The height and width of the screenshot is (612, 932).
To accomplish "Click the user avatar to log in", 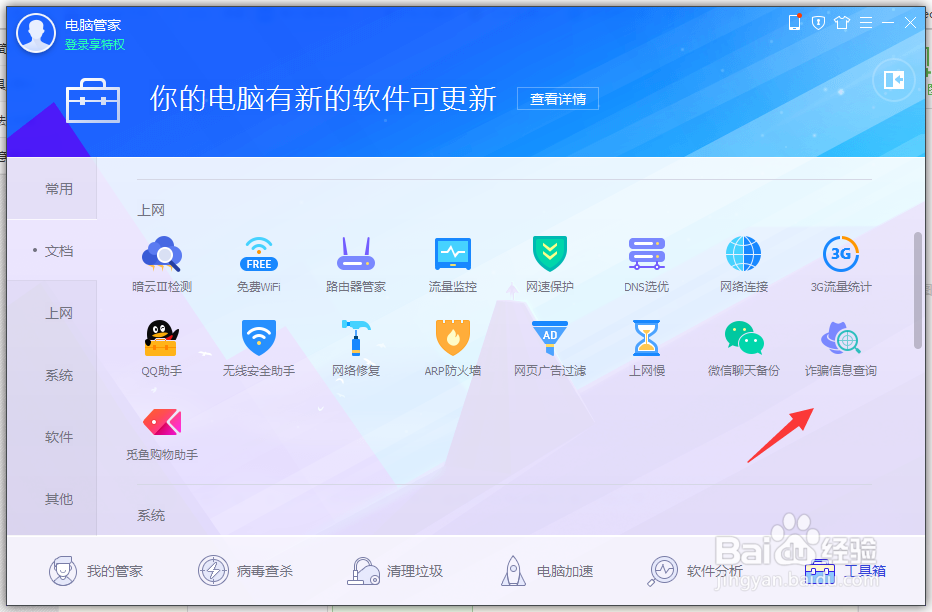I will point(36,33).
